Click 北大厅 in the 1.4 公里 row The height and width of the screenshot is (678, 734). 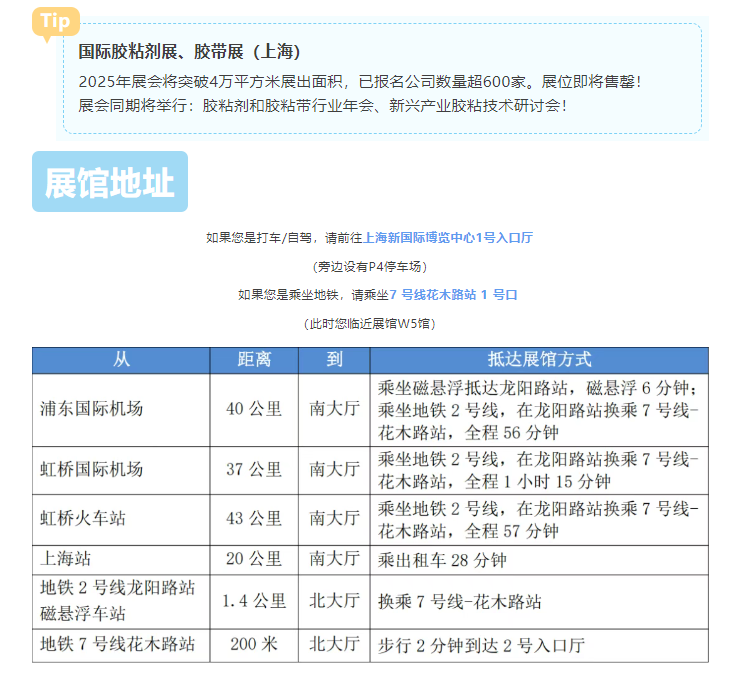coord(334,602)
